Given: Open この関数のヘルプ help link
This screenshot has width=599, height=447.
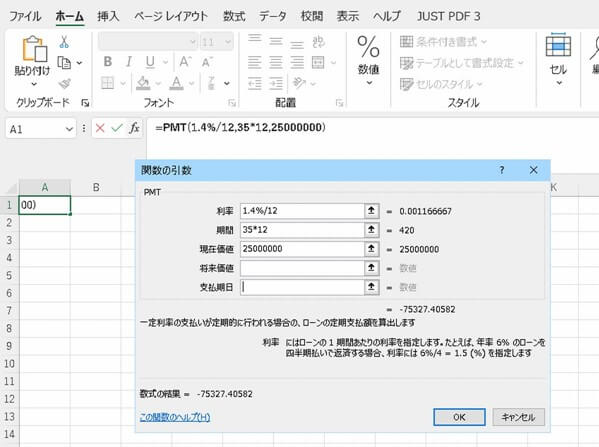Looking at the screenshot, I should pyautogui.click(x=175, y=417).
